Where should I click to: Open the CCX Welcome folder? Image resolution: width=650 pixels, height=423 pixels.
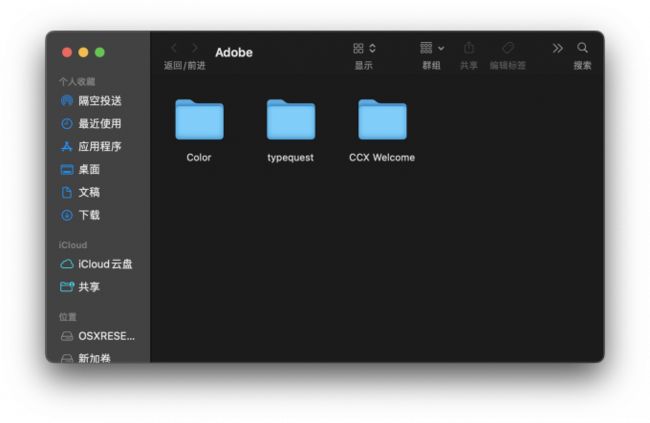(382, 119)
